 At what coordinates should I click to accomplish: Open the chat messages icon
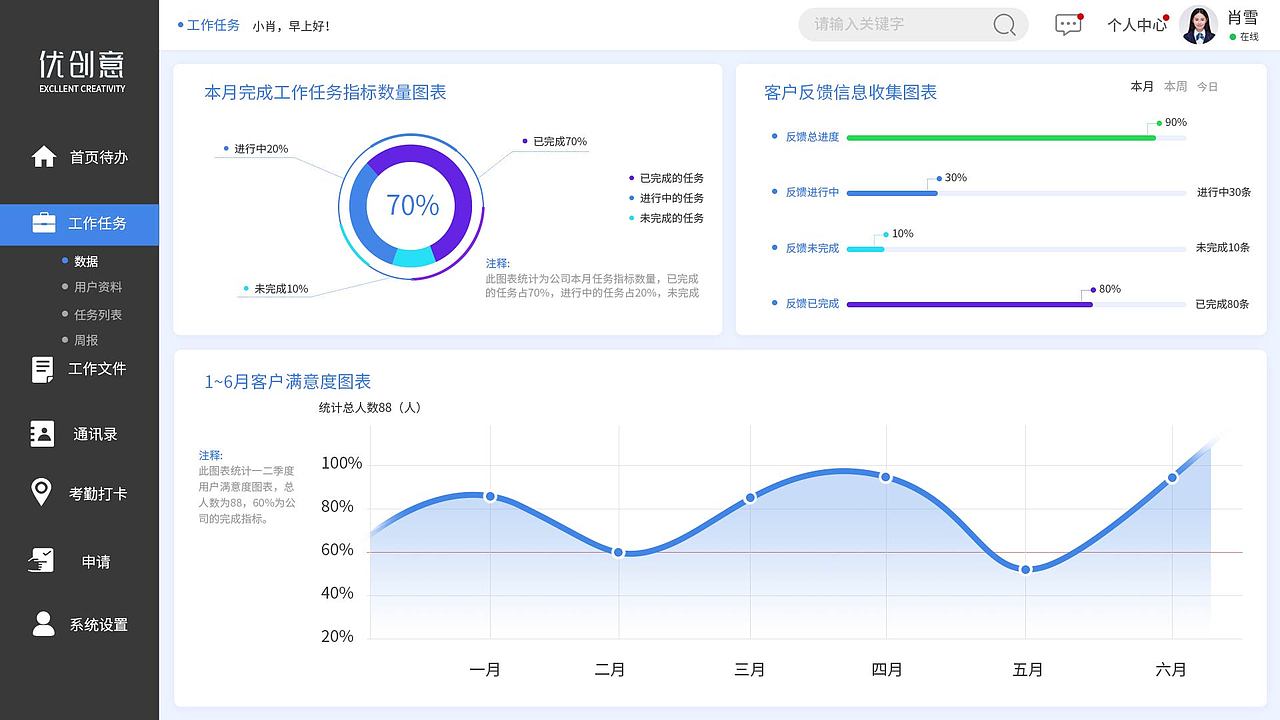tap(1069, 25)
